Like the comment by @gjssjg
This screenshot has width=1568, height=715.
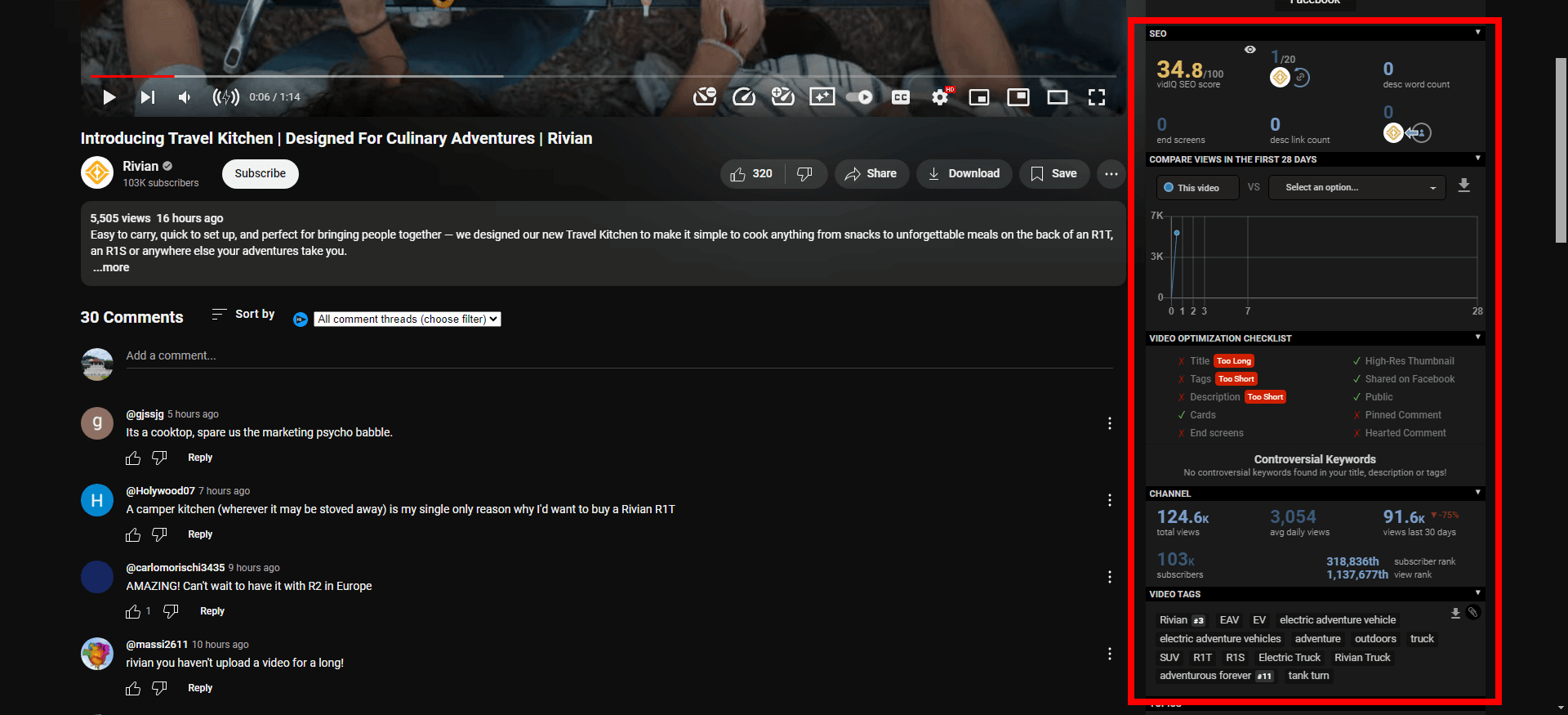pyautogui.click(x=133, y=458)
